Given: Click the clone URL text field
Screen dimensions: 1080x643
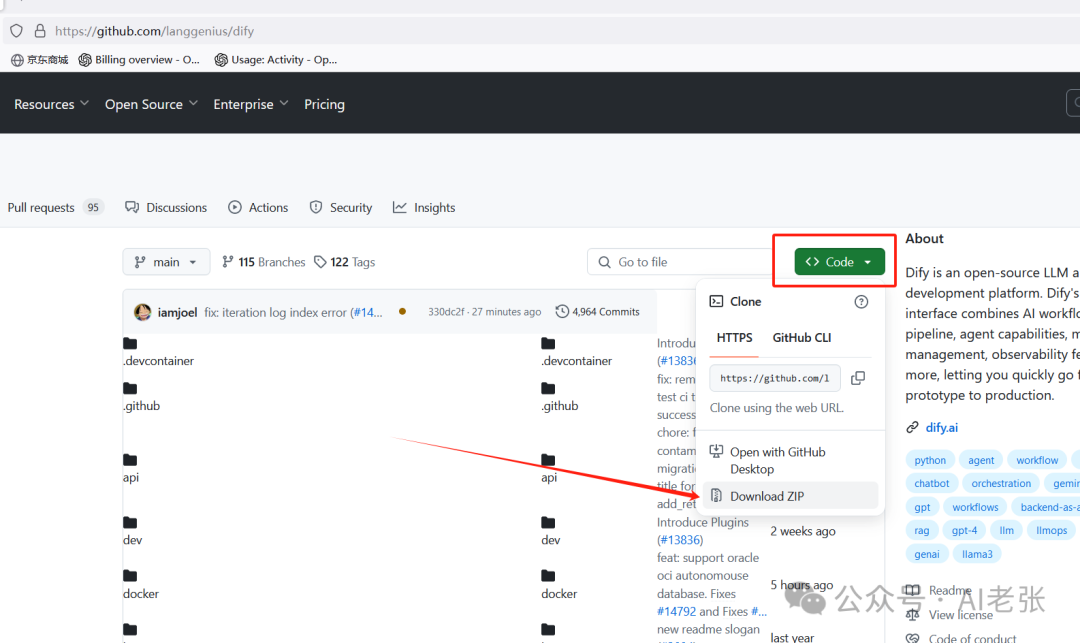Looking at the screenshot, I should point(775,378).
